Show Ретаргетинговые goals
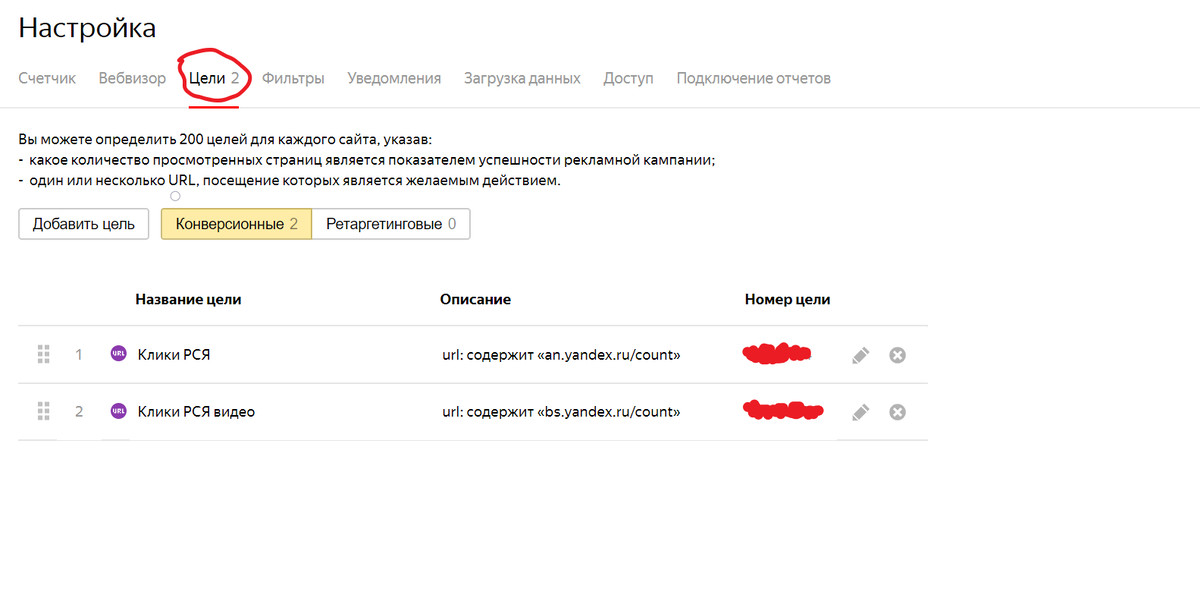 click(x=391, y=224)
